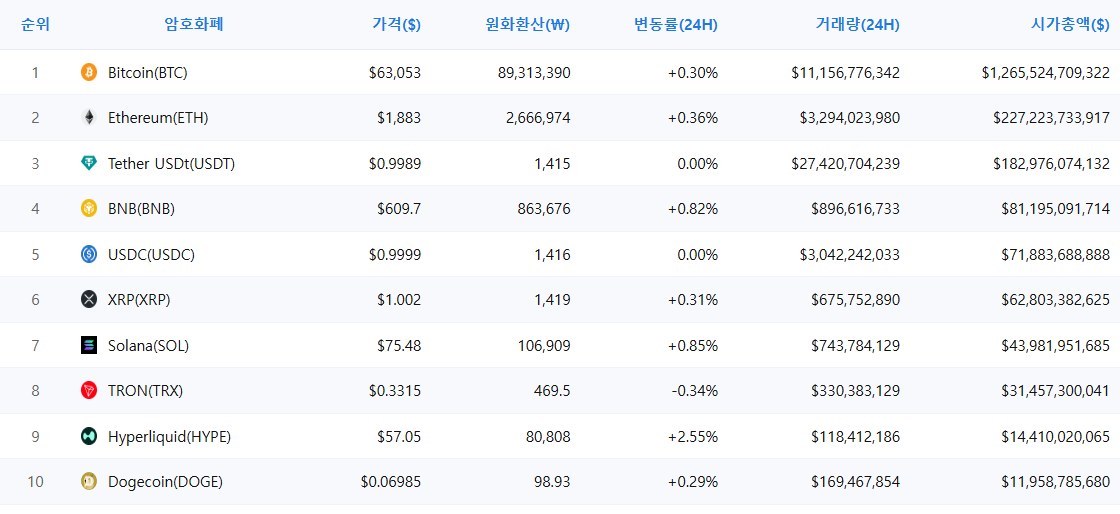Select USDC price $0.9999
Screen dimensions: 1120x514
point(395,254)
